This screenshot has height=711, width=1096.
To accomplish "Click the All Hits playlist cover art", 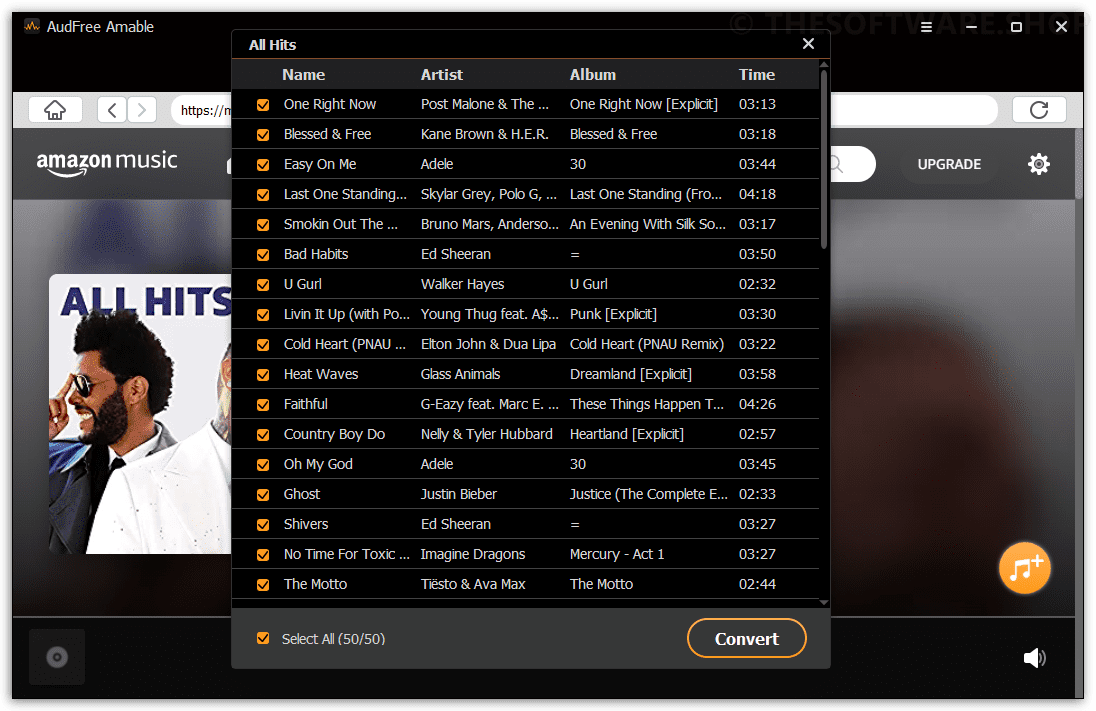I will 140,414.
